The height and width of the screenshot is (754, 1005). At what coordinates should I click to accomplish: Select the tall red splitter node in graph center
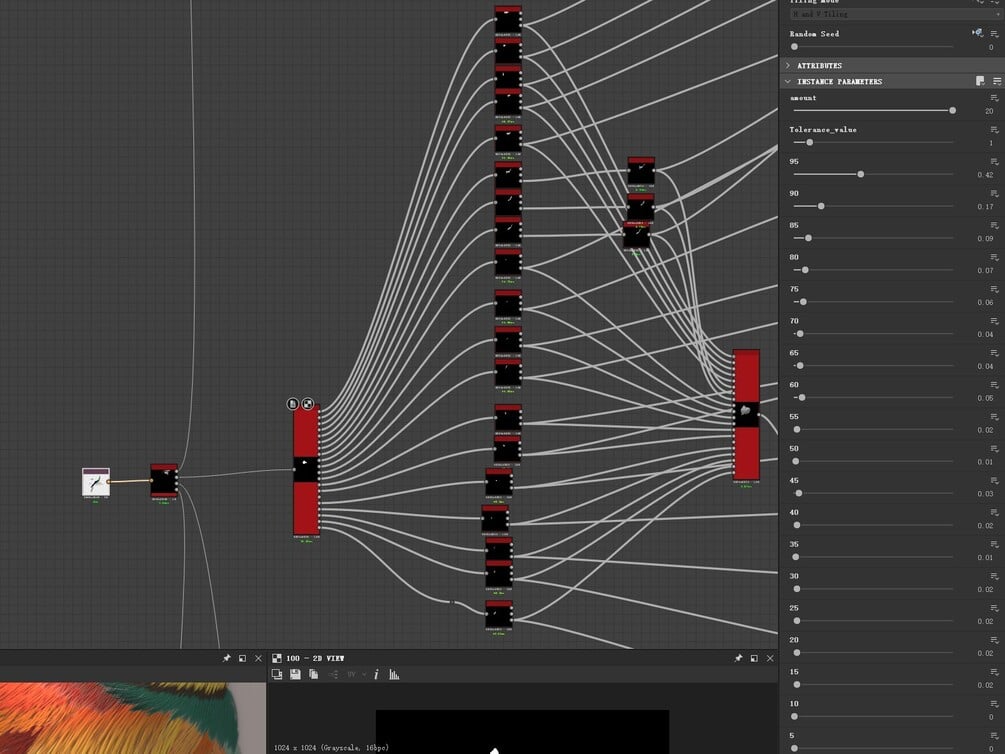pyautogui.click(x=306, y=470)
